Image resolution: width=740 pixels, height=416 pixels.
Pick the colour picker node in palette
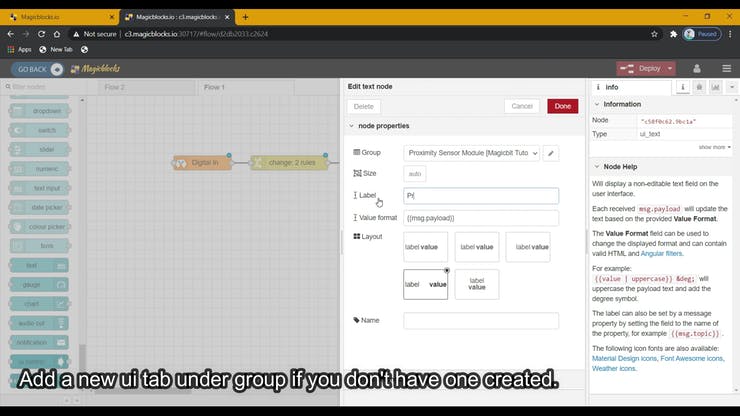(40, 227)
